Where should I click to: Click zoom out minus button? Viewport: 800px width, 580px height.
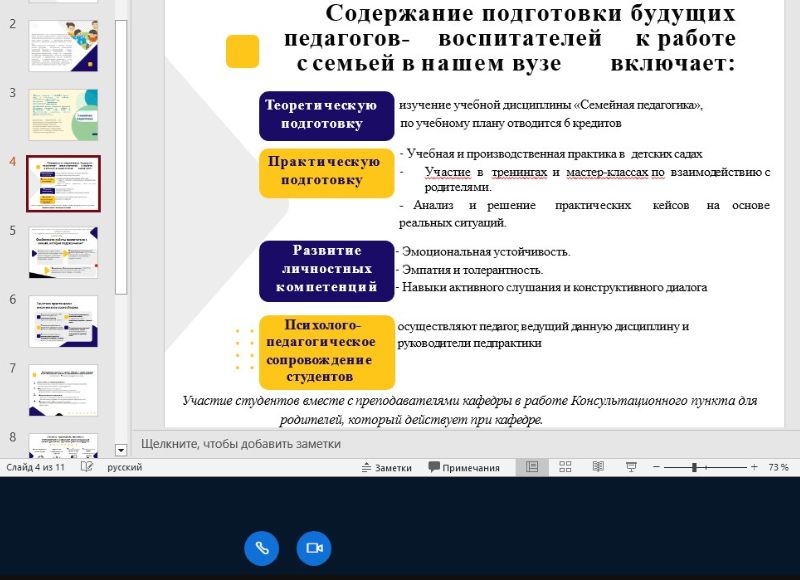pos(656,467)
